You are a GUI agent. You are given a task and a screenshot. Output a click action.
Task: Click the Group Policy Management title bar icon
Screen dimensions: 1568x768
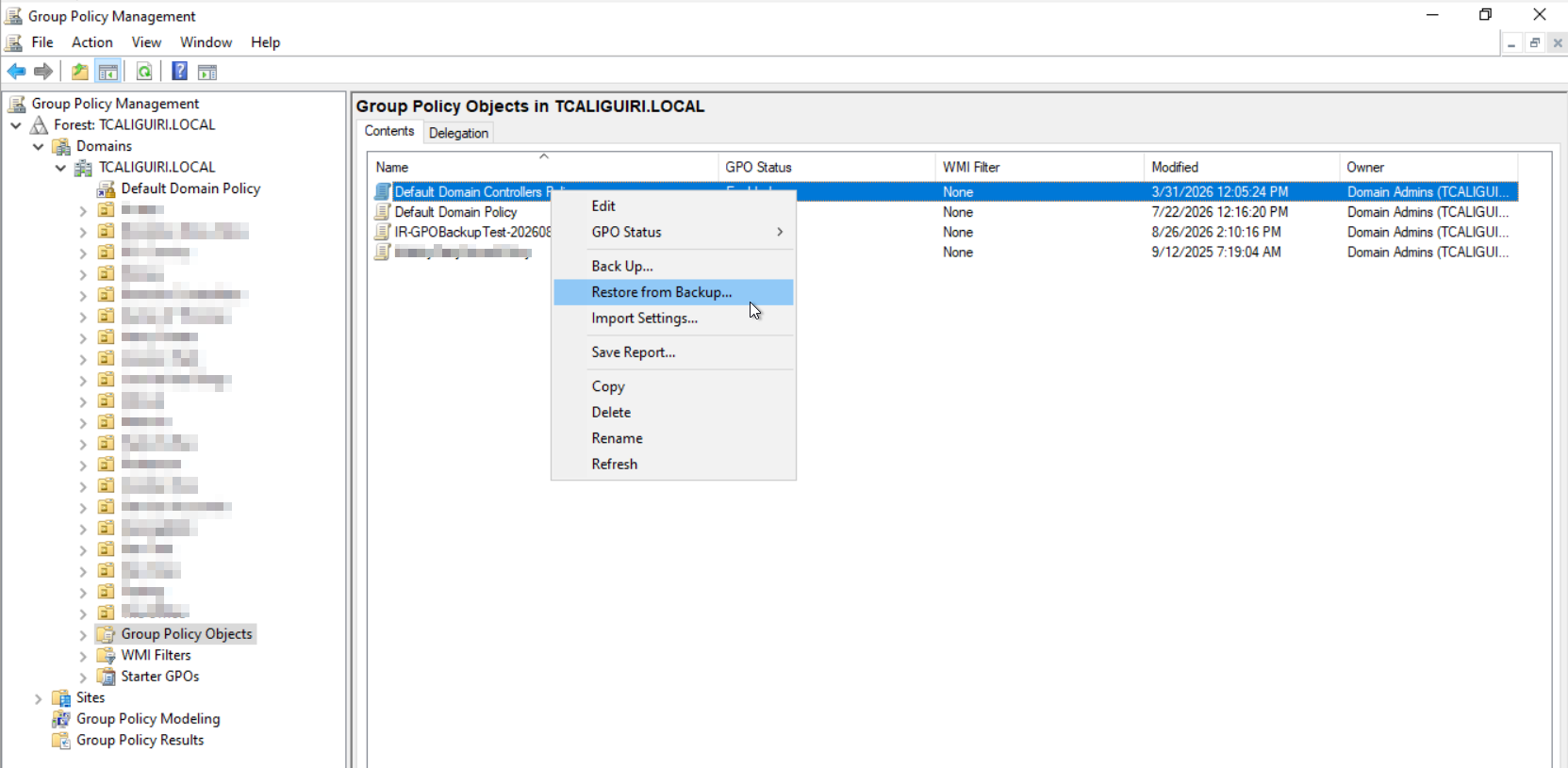[x=14, y=16]
